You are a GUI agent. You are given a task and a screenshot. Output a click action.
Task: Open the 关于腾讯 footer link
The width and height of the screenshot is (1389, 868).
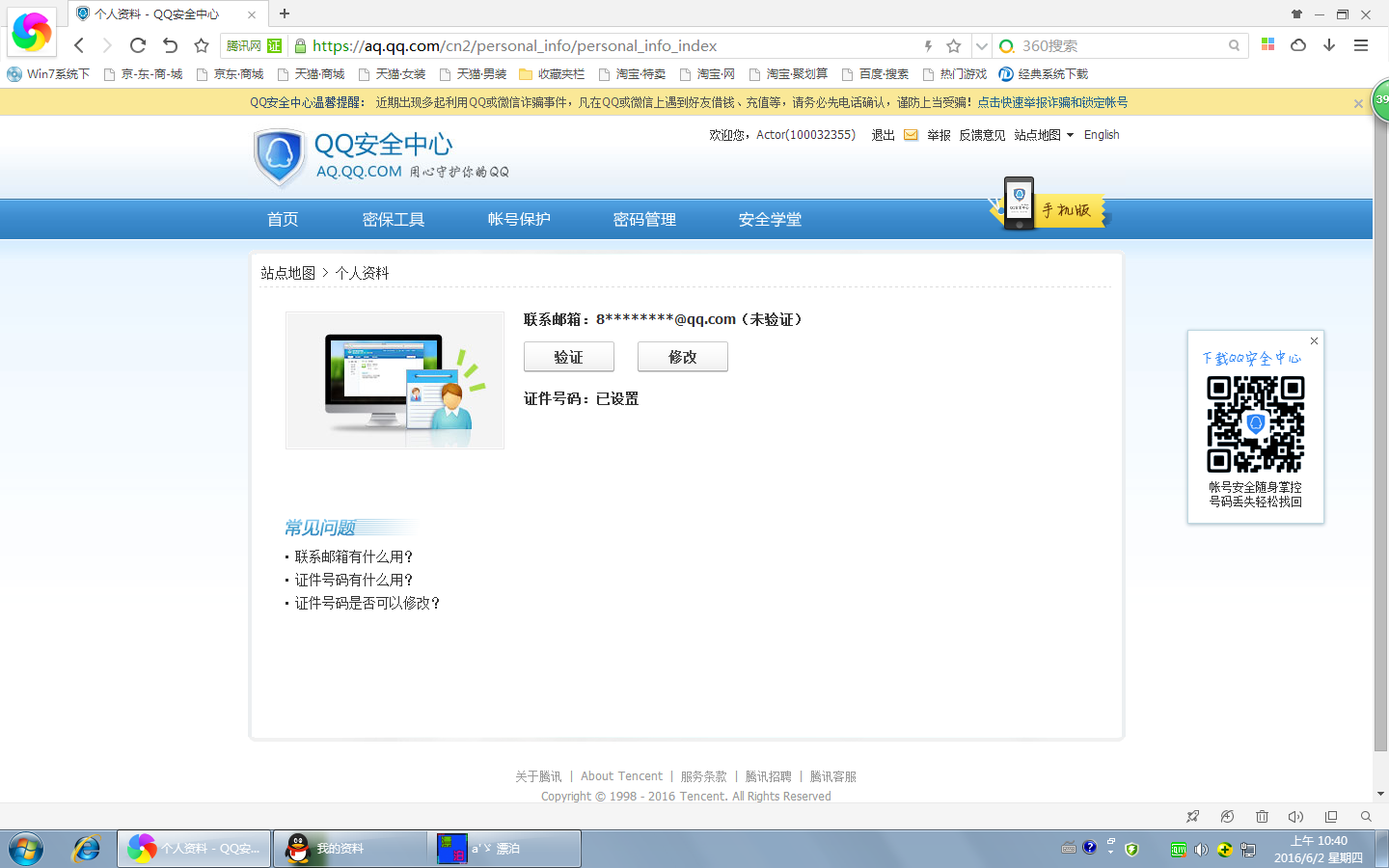(538, 776)
